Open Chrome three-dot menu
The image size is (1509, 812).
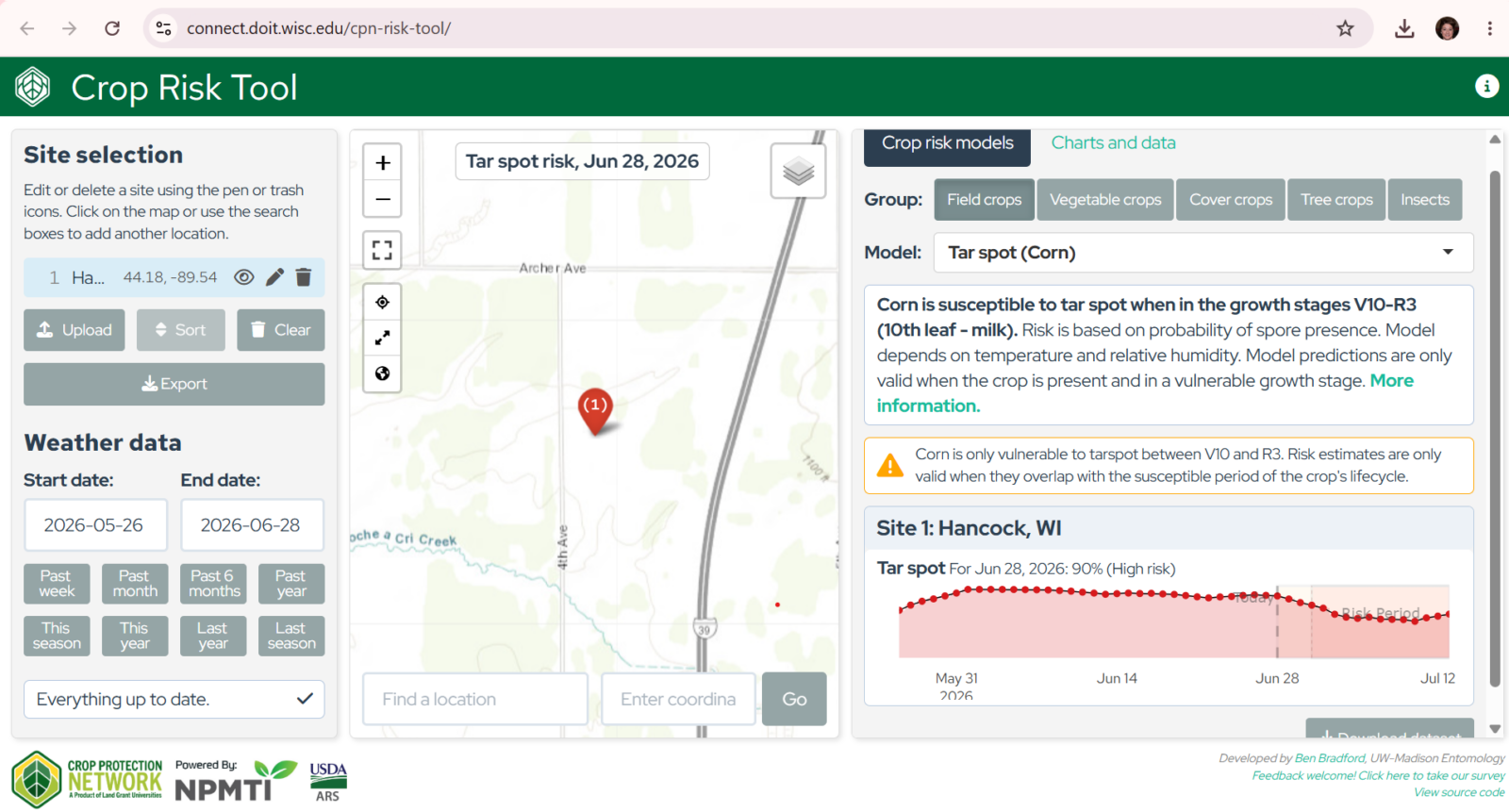coord(1490,28)
